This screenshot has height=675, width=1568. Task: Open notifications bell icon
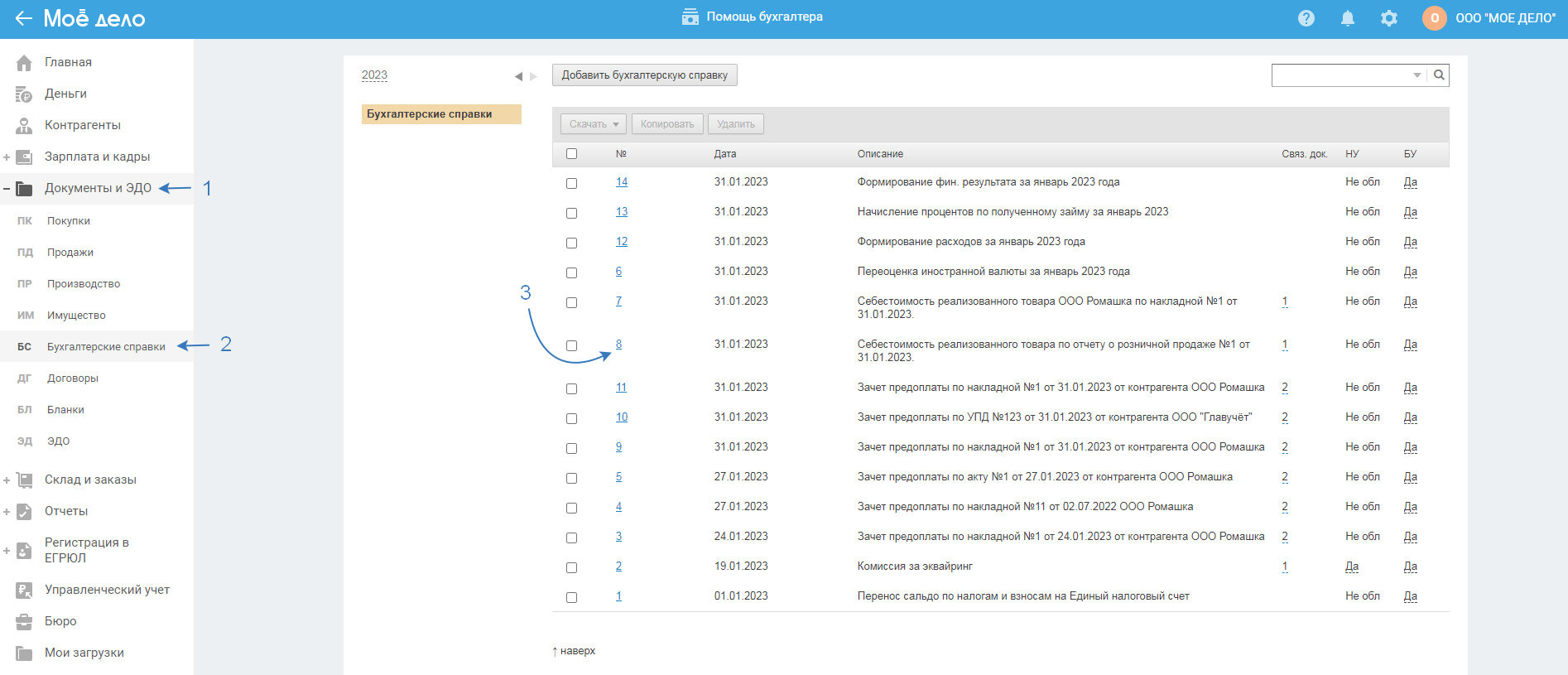(x=1347, y=18)
